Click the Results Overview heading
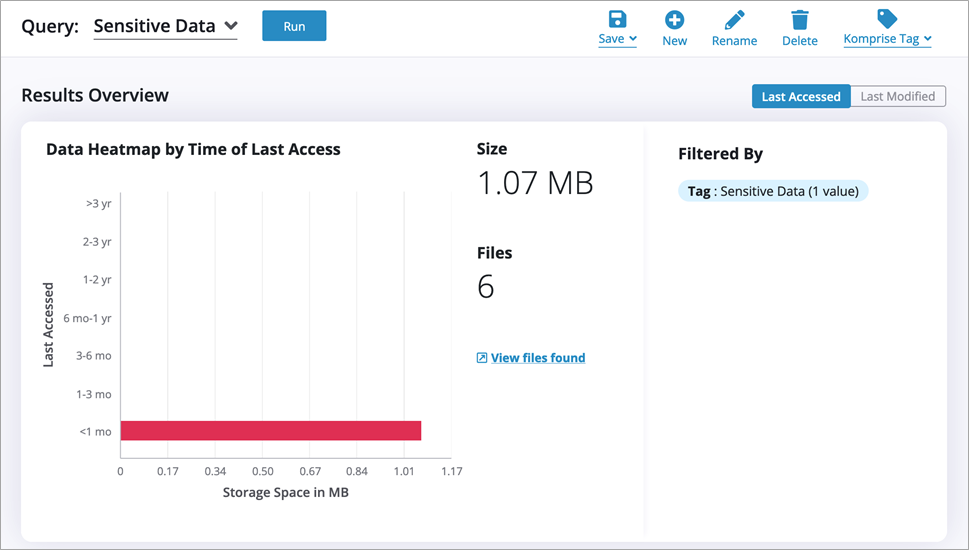 [95, 95]
